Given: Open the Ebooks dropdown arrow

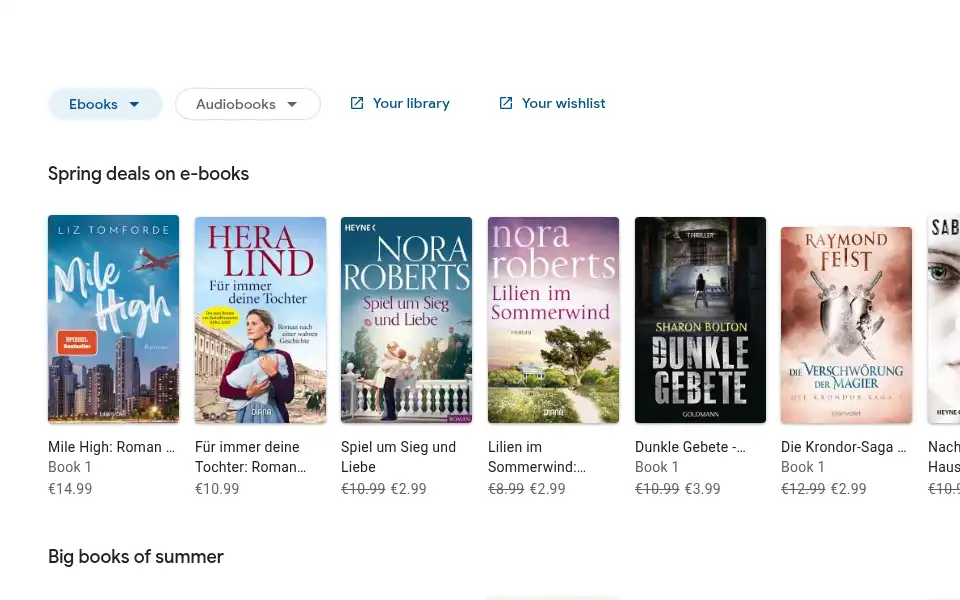Looking at the screenshot, I should coord(134,105).
